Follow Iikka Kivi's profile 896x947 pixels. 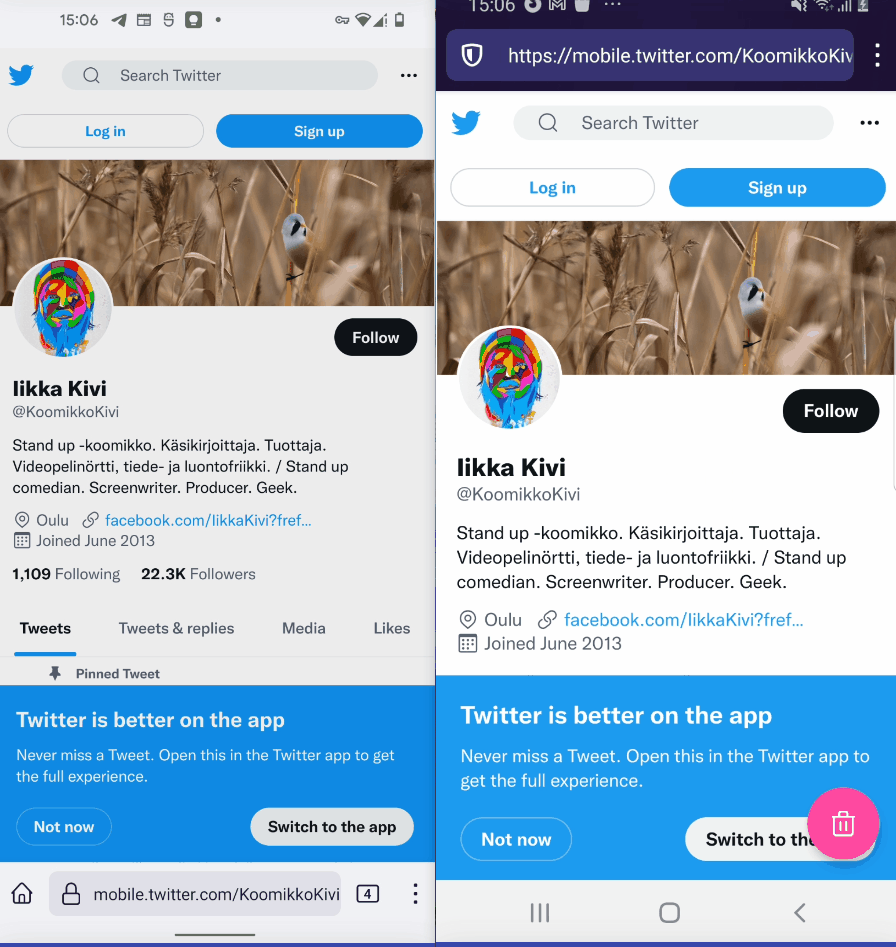click(x=375, y=337)
